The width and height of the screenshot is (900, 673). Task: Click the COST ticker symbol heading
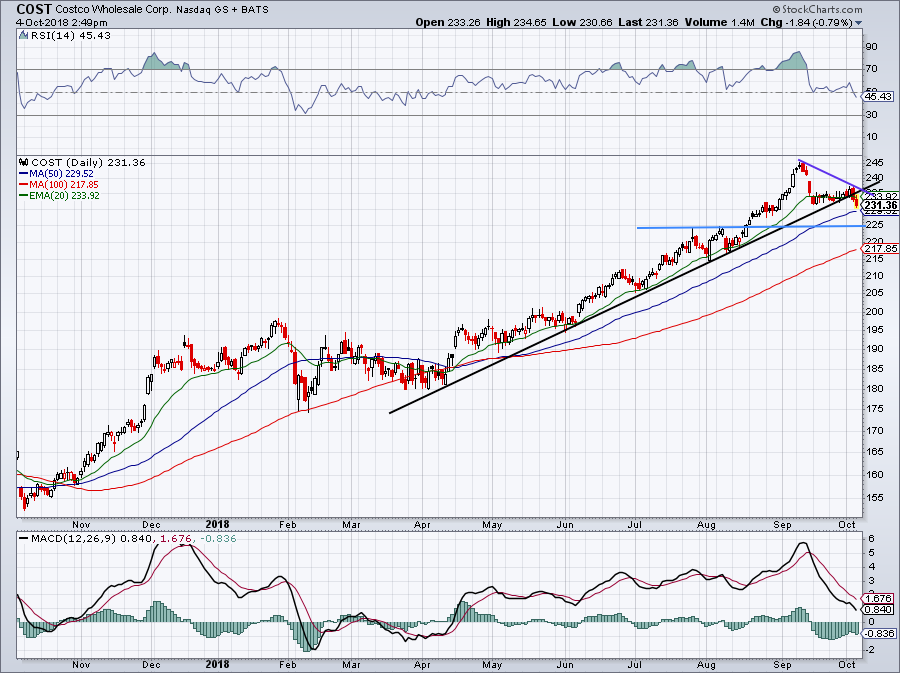(34, 9)
